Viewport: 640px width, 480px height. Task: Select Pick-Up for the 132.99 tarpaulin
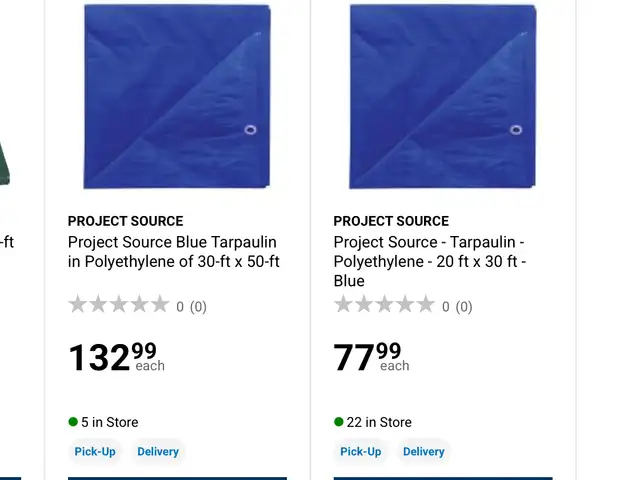[x=95, y=451]
